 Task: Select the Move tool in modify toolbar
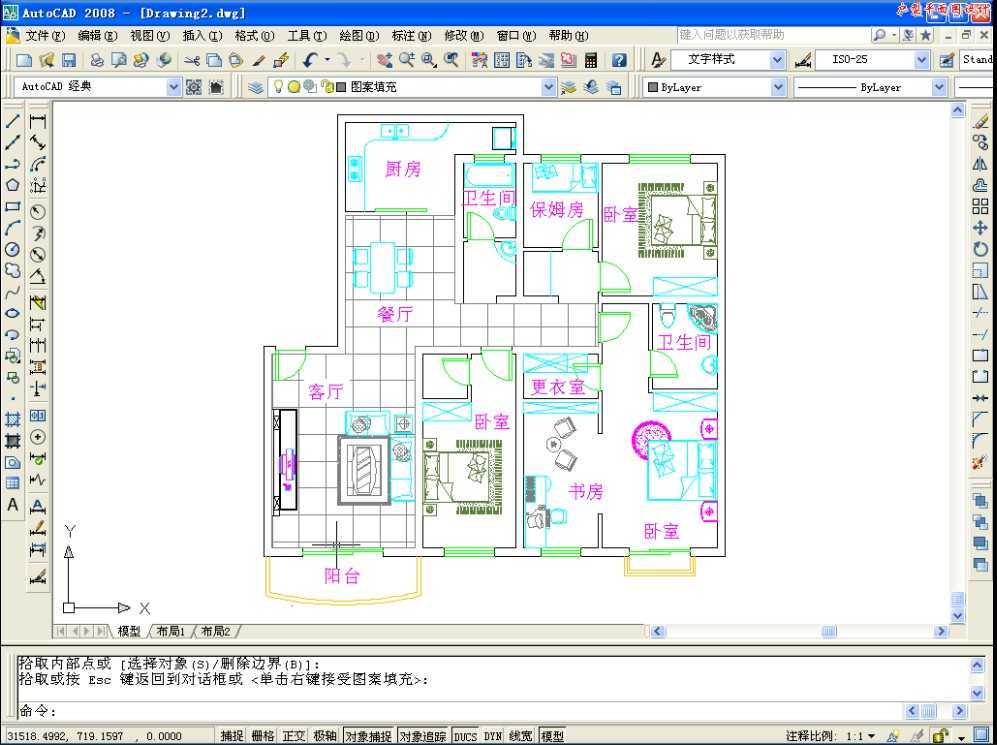980,228
